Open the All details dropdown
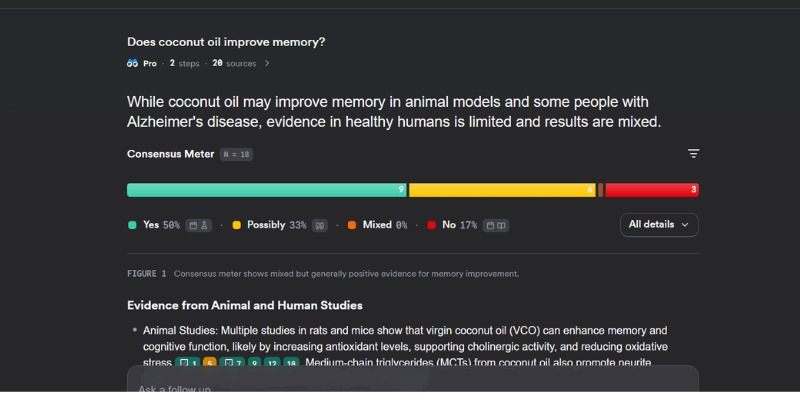The width and height of the screenshot is (800, 400). coord(658,225)
